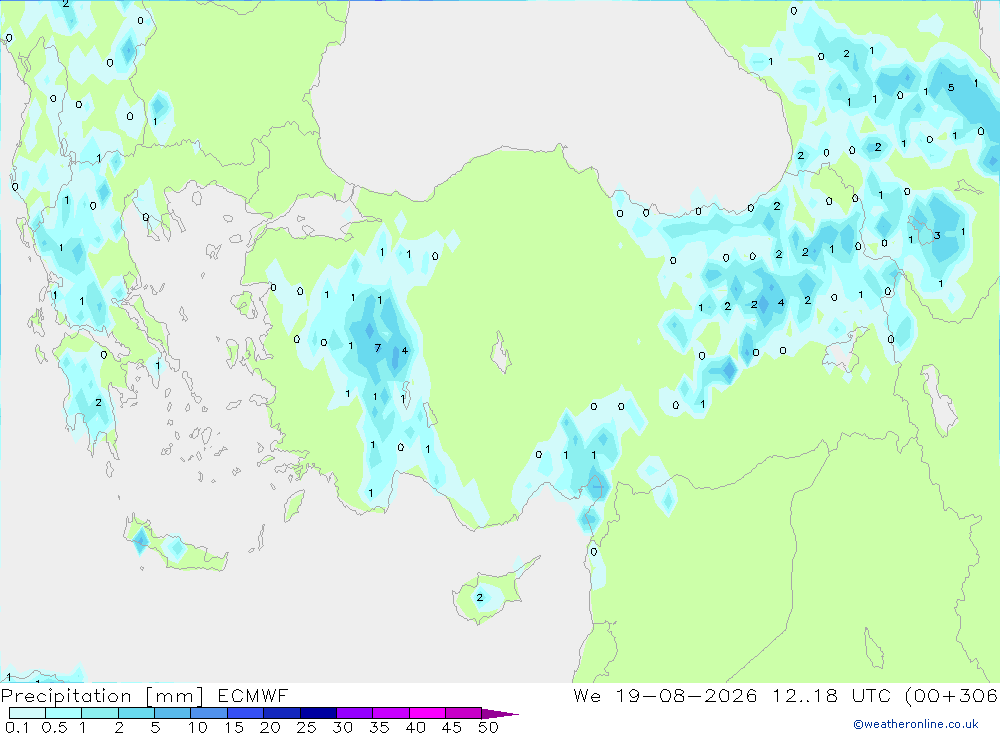Viewport: 1000px width, 733px height.
Task: Click the legend tick label "40"
Action: click(x=416, y=727)
